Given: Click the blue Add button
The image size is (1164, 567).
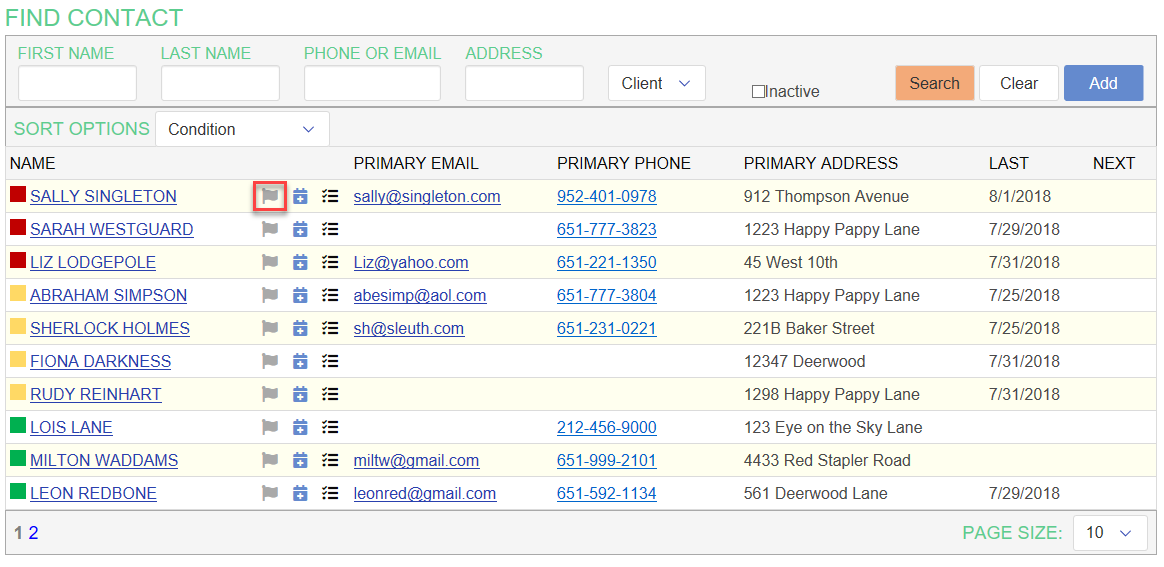Looking at the screenshot, I should pos(1103,84).
